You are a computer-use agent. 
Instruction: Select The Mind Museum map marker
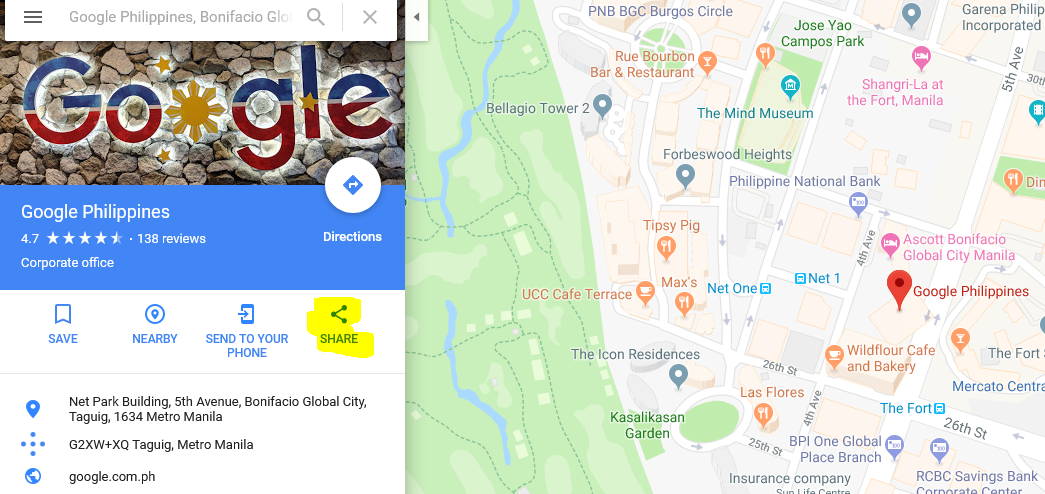click(x=790, y=86)
